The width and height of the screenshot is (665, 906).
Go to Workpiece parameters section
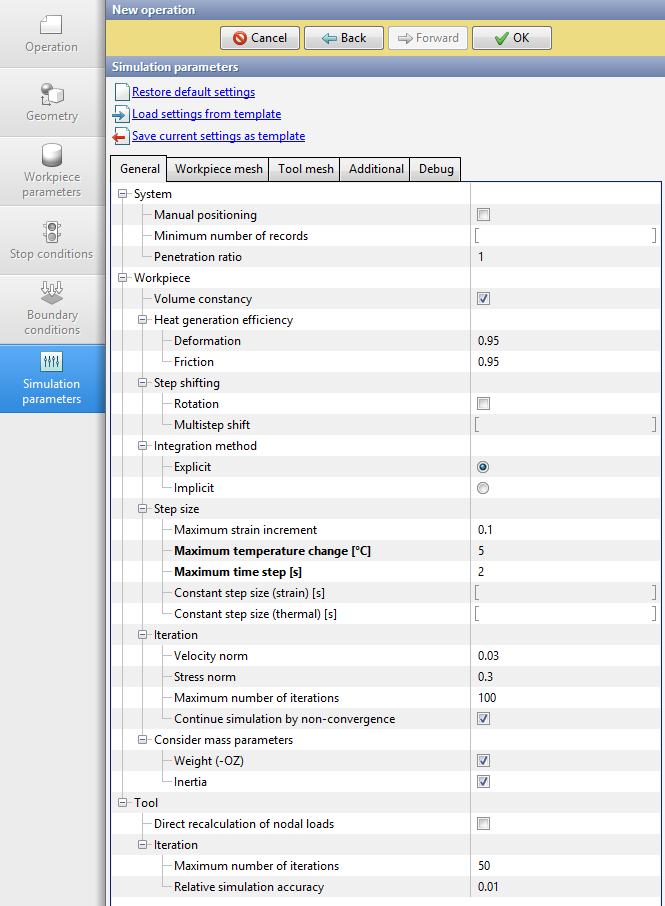[51, 170]
